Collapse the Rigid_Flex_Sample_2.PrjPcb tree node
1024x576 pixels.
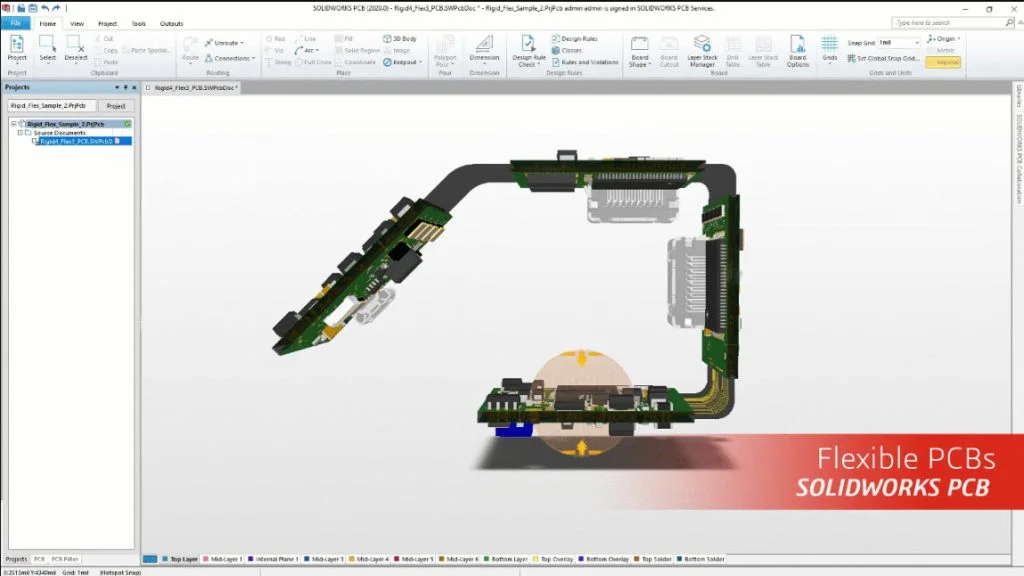[13, 123]
